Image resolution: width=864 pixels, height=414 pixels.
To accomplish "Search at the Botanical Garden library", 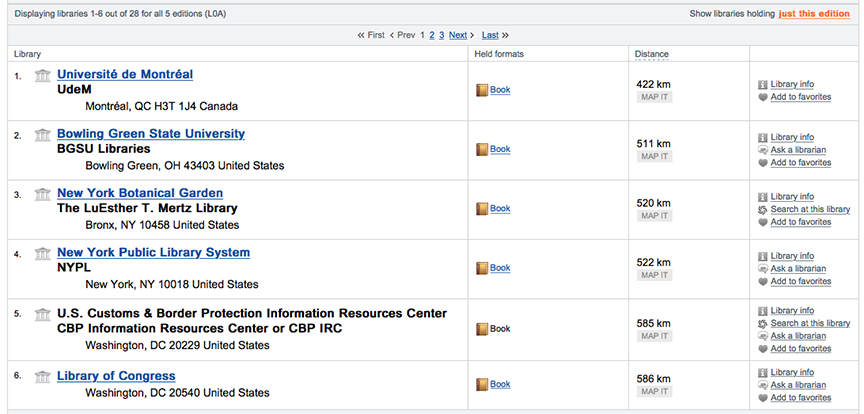I will 811,209.
